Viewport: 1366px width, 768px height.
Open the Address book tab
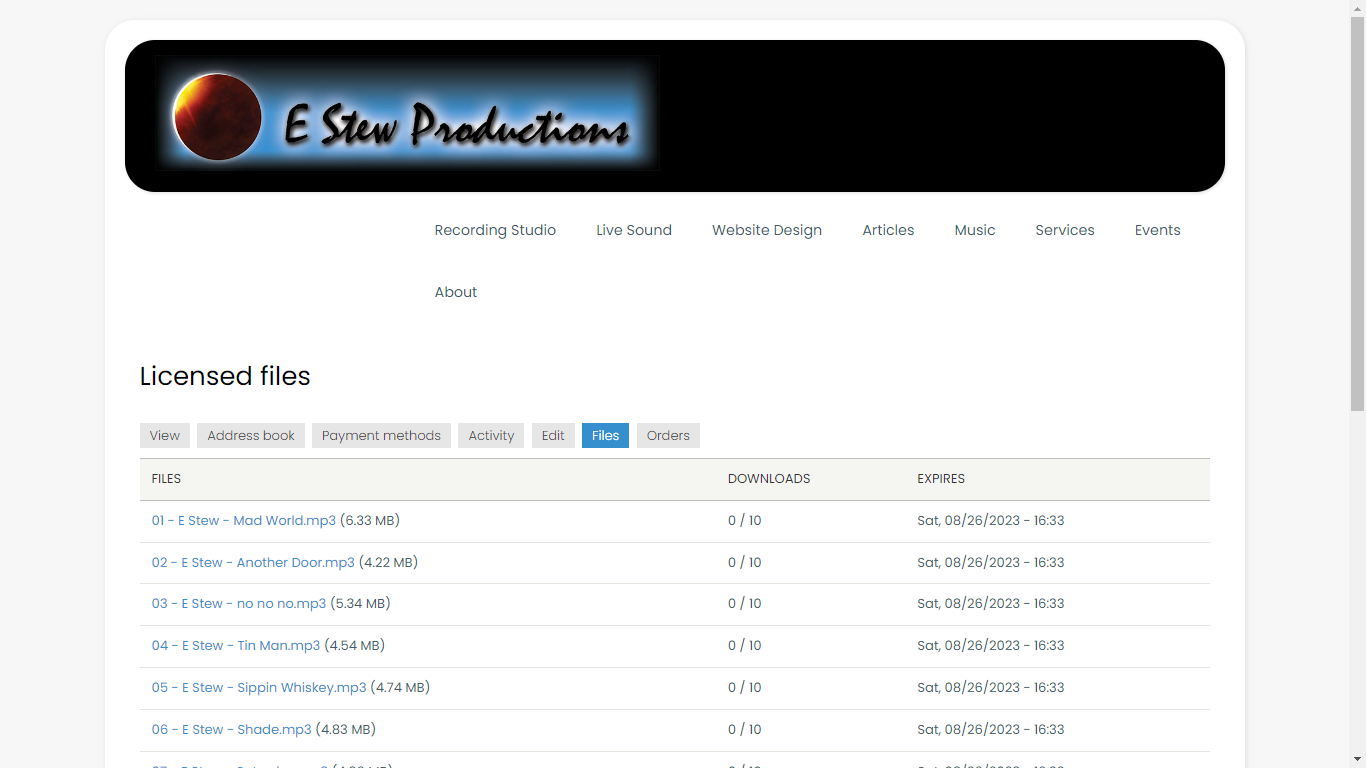pyautogui.click(x=251, y=436)
